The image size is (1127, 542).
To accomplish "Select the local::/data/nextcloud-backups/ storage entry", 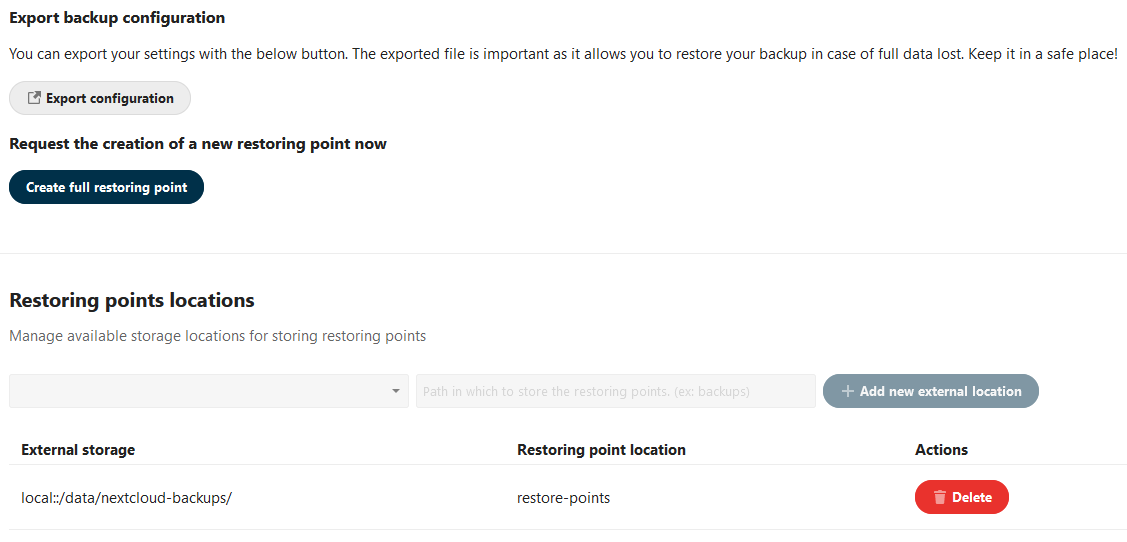I will point(126,497).
